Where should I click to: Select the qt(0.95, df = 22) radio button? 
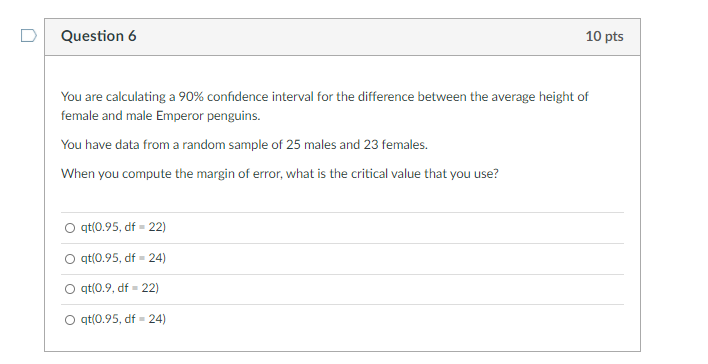coord(70,228)
